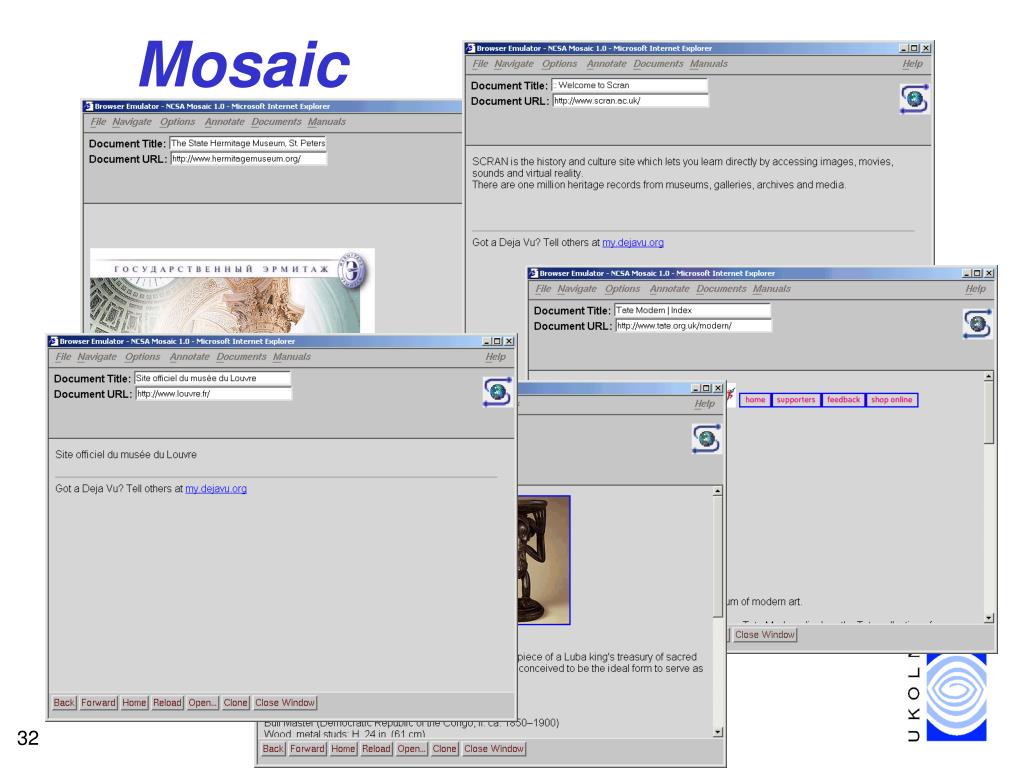This screenshot has width=1024, height=768.
Task: Open Help menu in partially hidden Luba window
Action: coord(704,404)
